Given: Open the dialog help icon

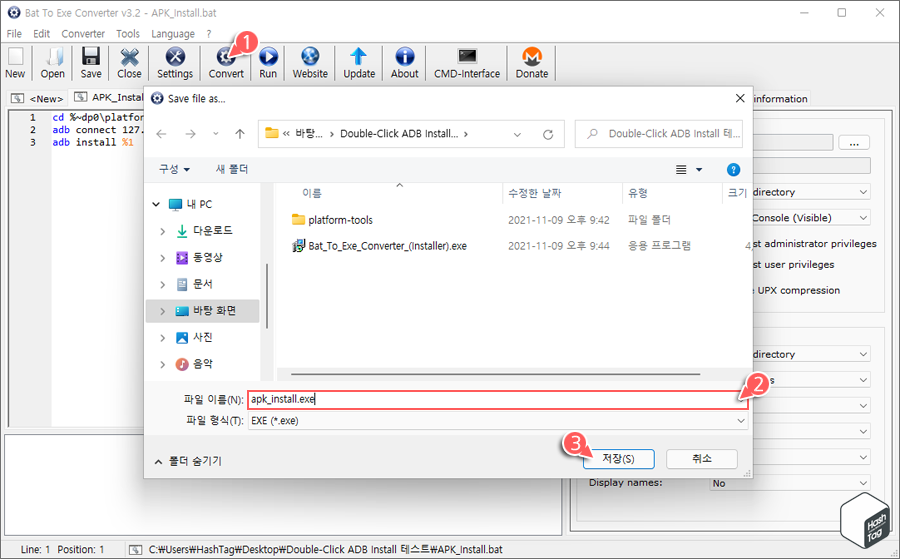Looking at the screenshot, I should [733, 170].
